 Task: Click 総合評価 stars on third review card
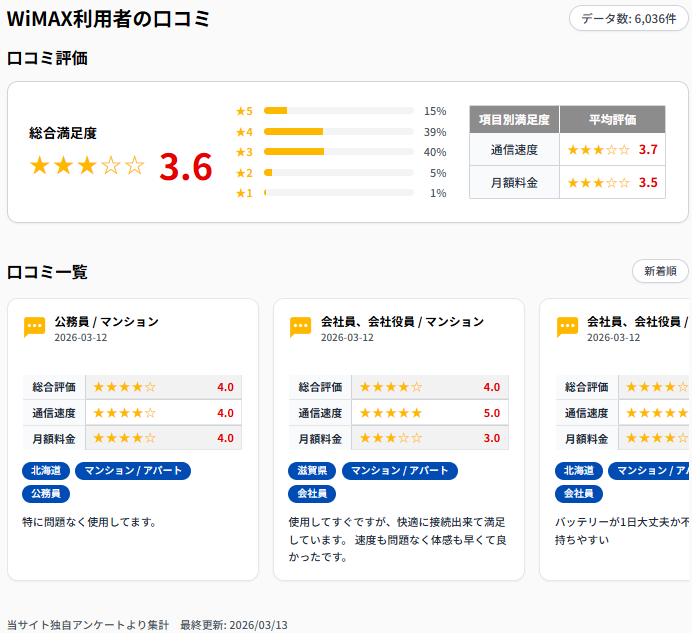coord(657,387)
